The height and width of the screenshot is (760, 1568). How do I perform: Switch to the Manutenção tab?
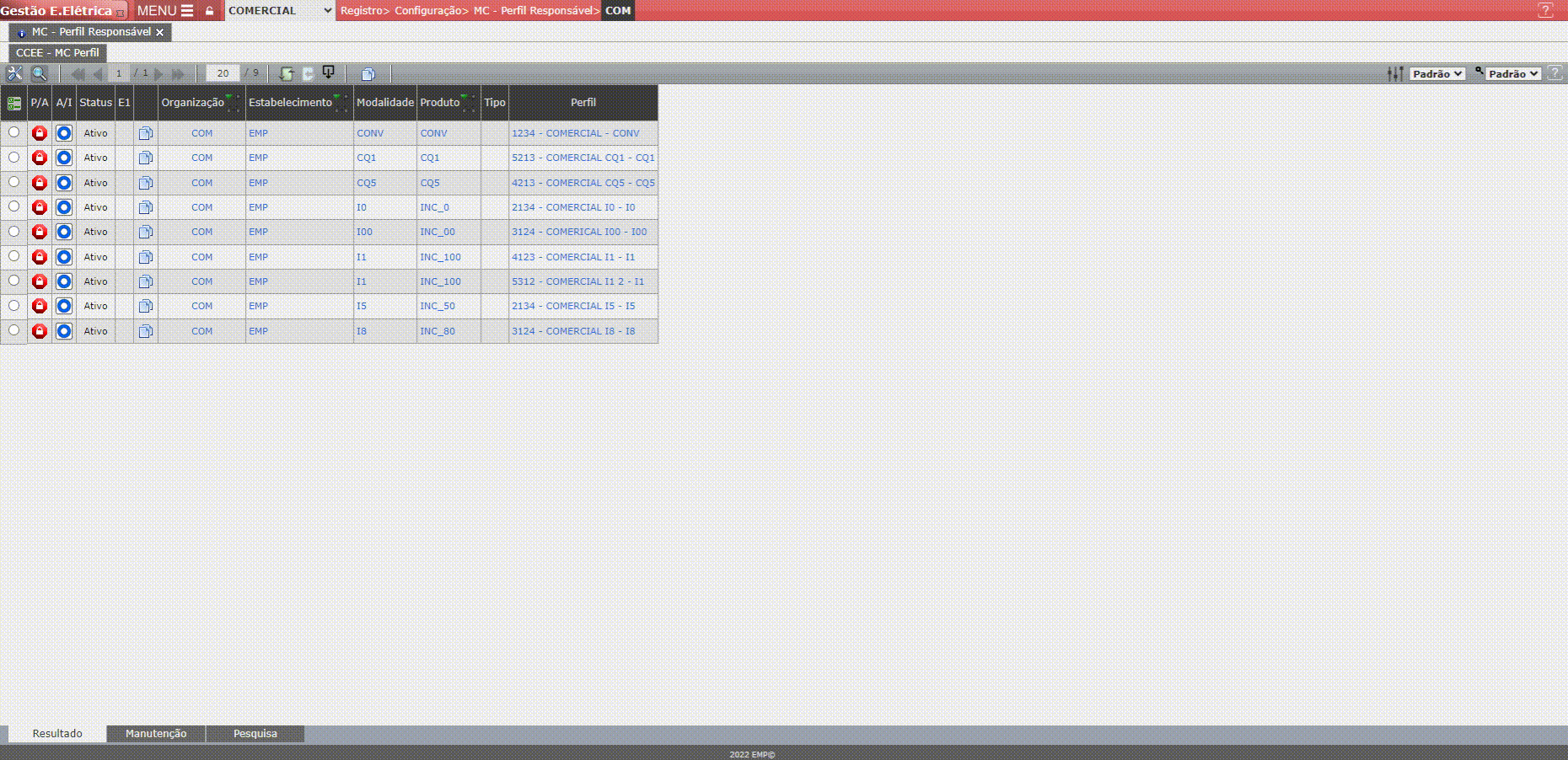(x=156, y=734)
